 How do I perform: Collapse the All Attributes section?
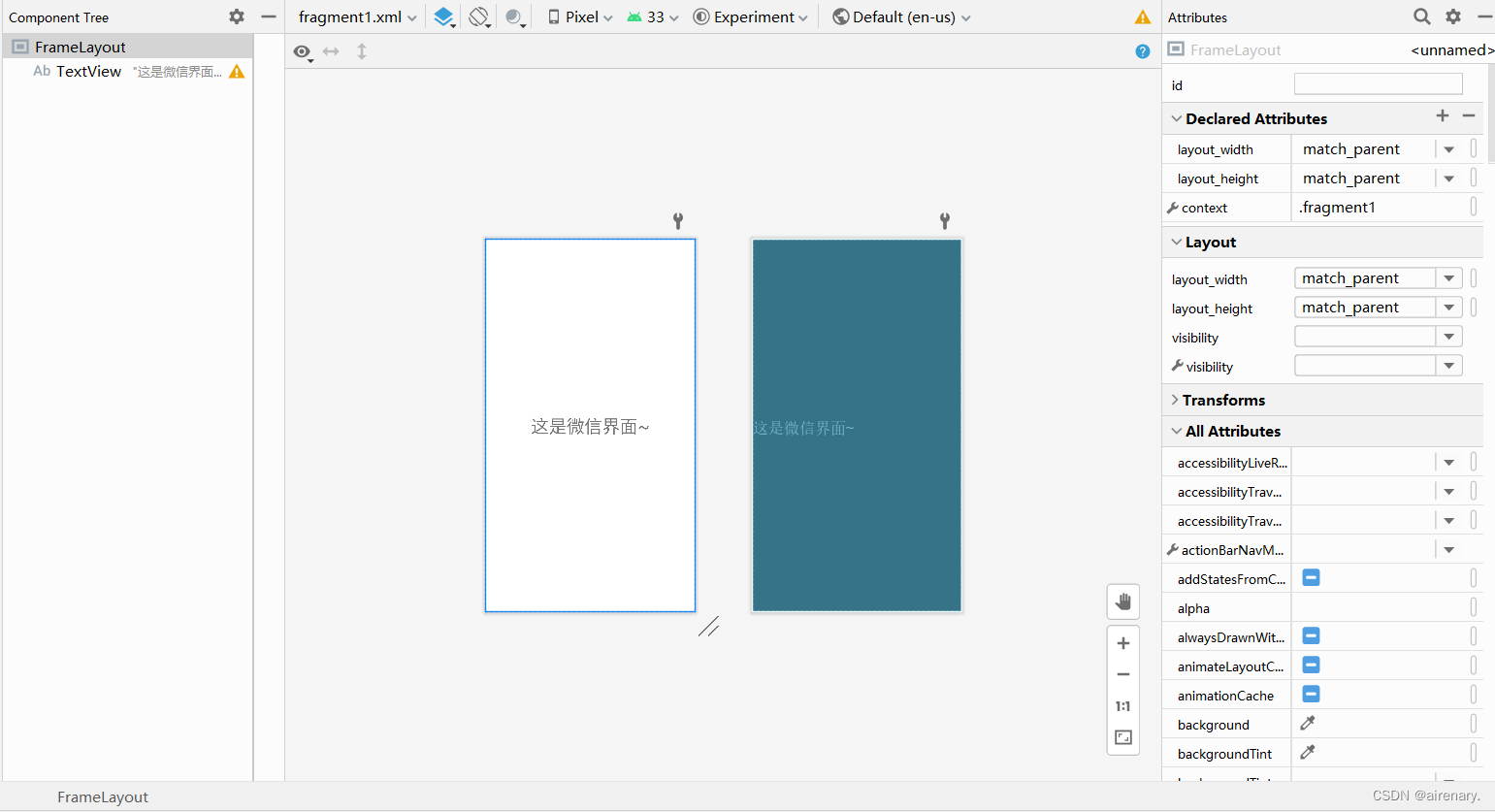point(1176,431)
